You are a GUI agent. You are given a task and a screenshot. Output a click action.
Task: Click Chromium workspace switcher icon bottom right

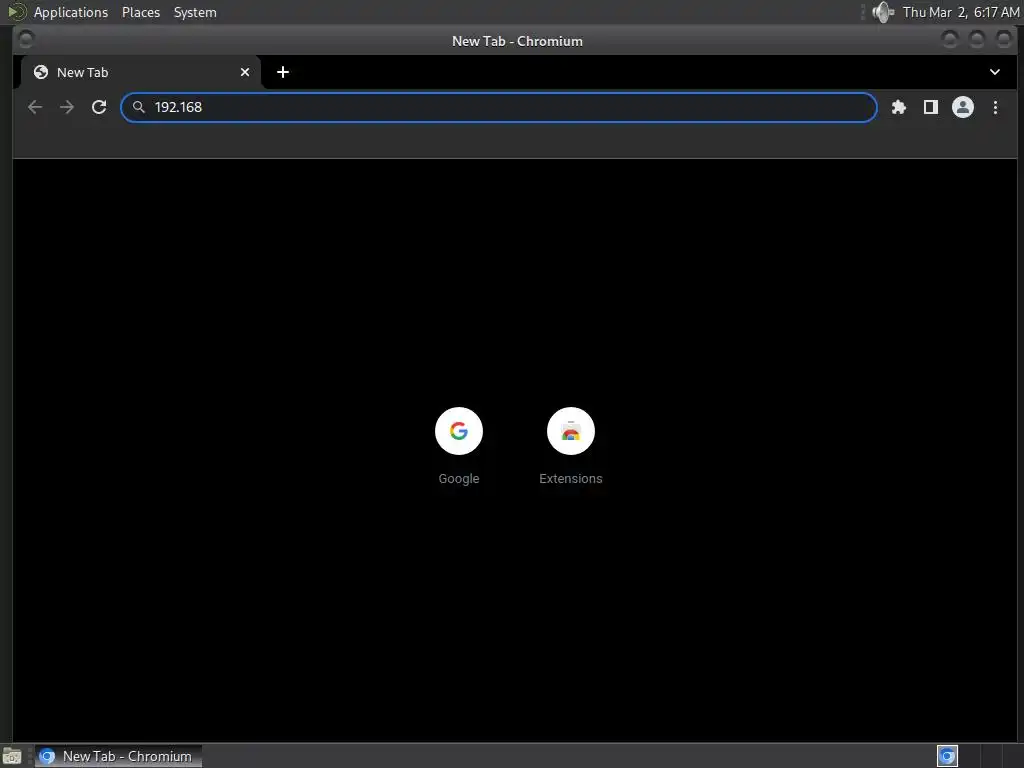click(x=947, y=756)
